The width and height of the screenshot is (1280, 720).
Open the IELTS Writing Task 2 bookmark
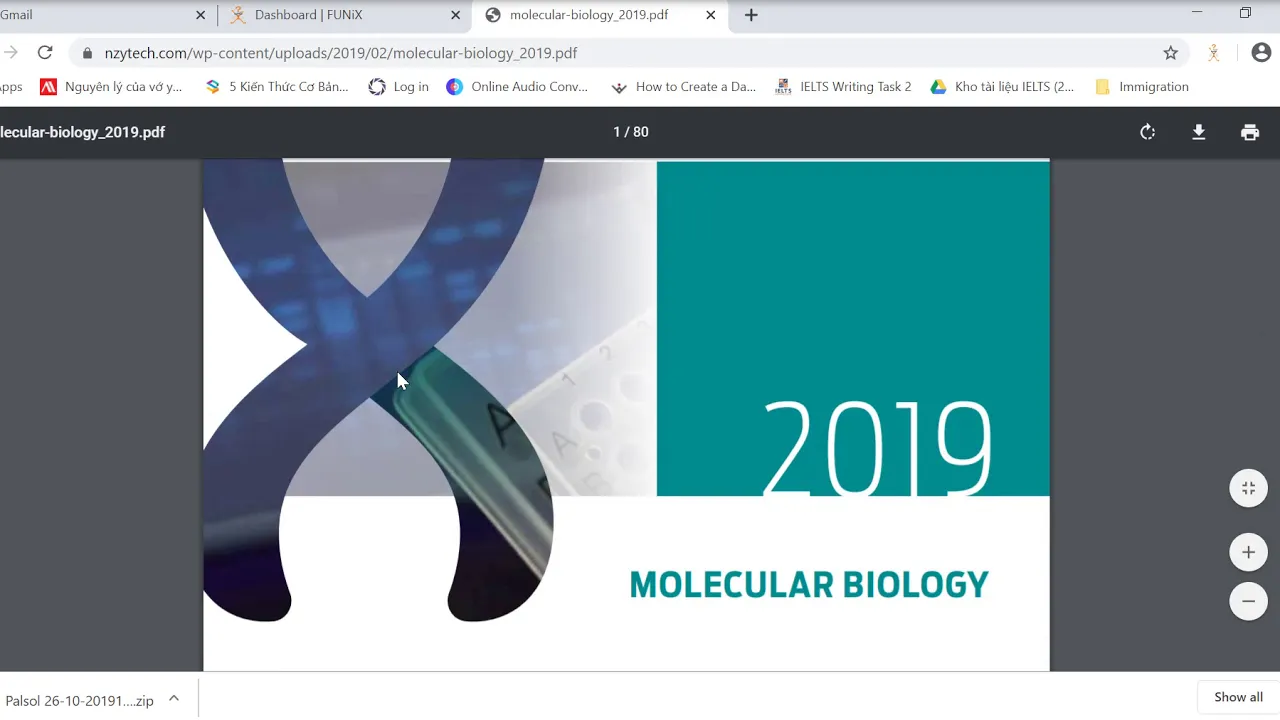click(843, 87)
